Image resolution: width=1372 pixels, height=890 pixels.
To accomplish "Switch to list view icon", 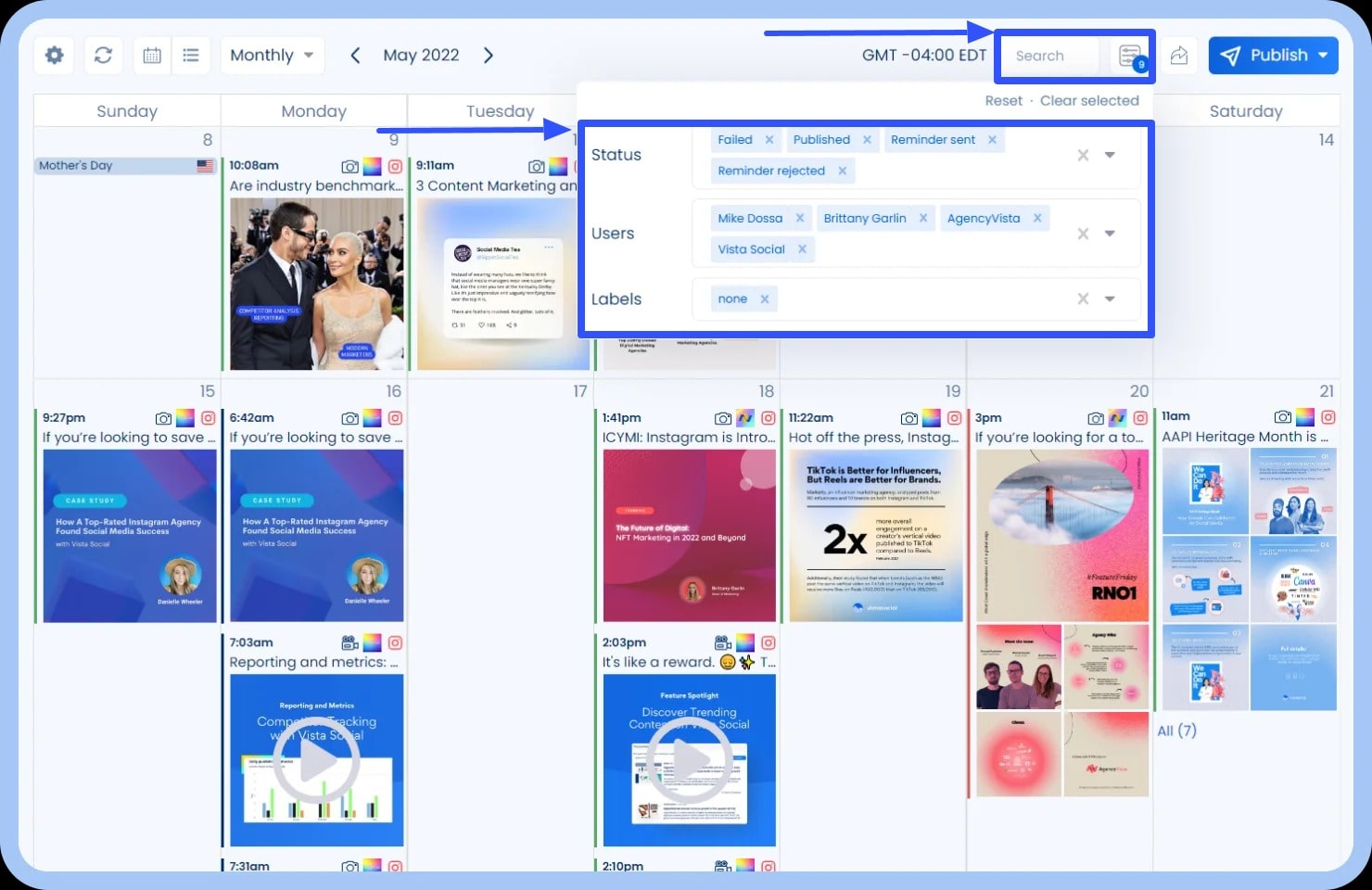I will coord(191,55).
